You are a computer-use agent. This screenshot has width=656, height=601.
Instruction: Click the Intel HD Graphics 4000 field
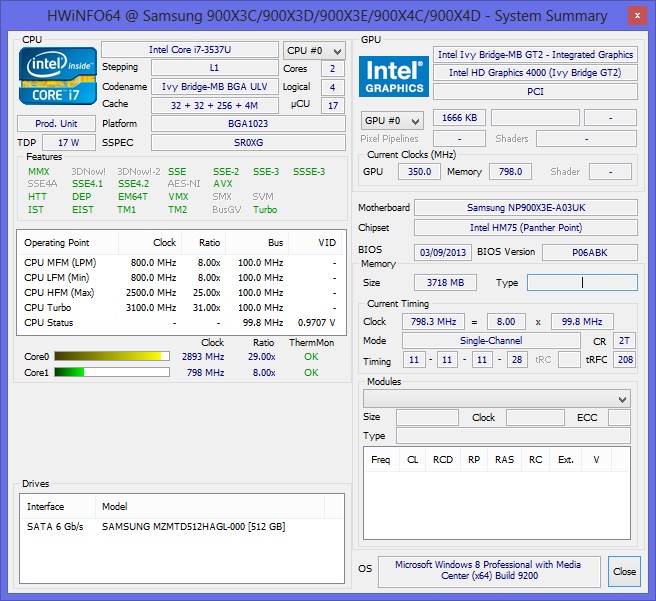pos(535,73)
